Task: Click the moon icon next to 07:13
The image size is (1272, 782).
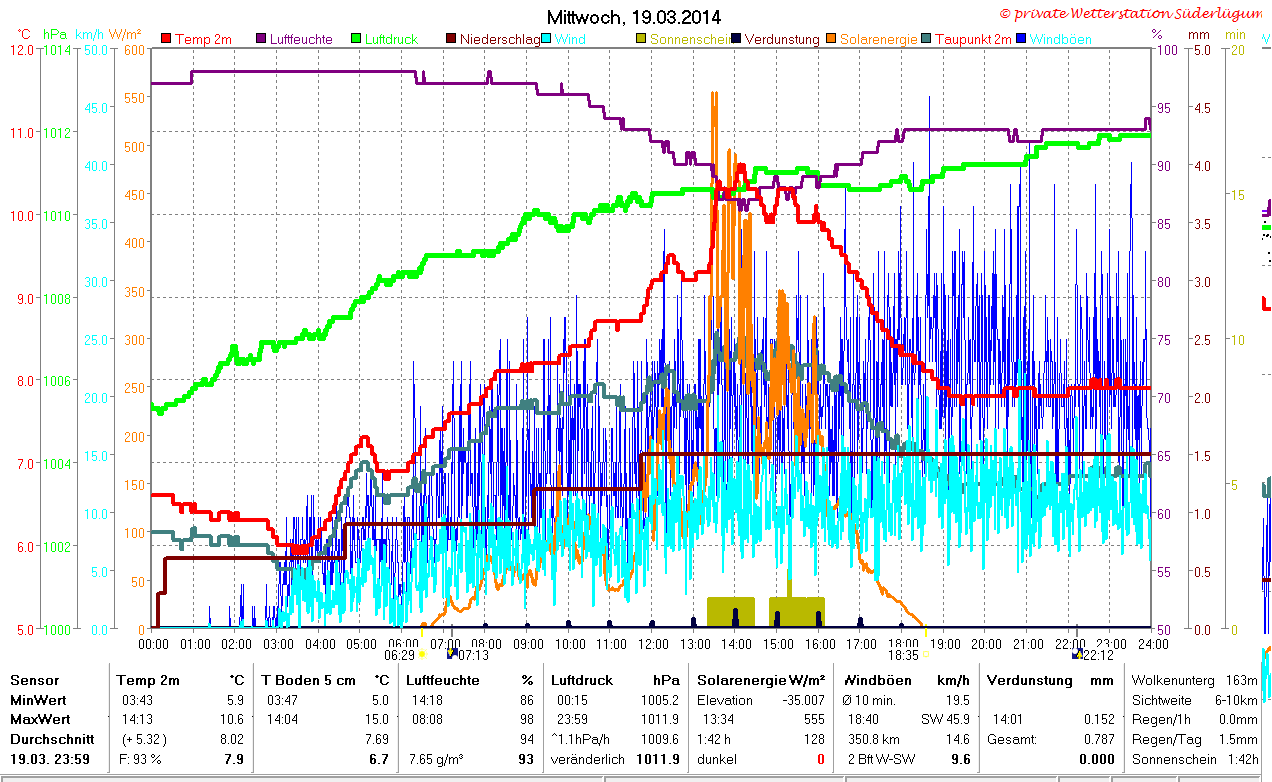Action: tap(452, 653)
